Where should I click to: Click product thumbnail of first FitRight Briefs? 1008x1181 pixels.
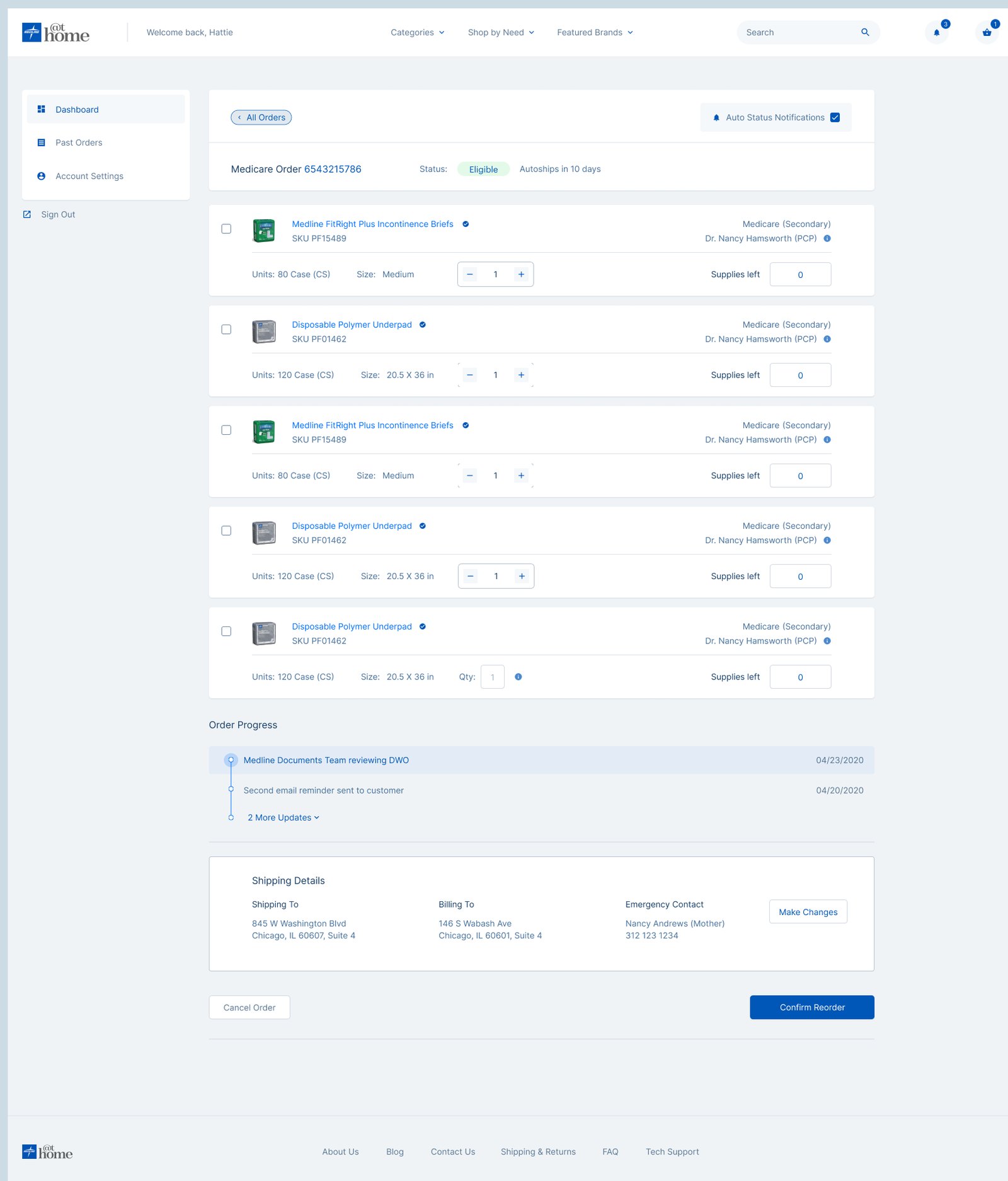[x=264, y=231]
